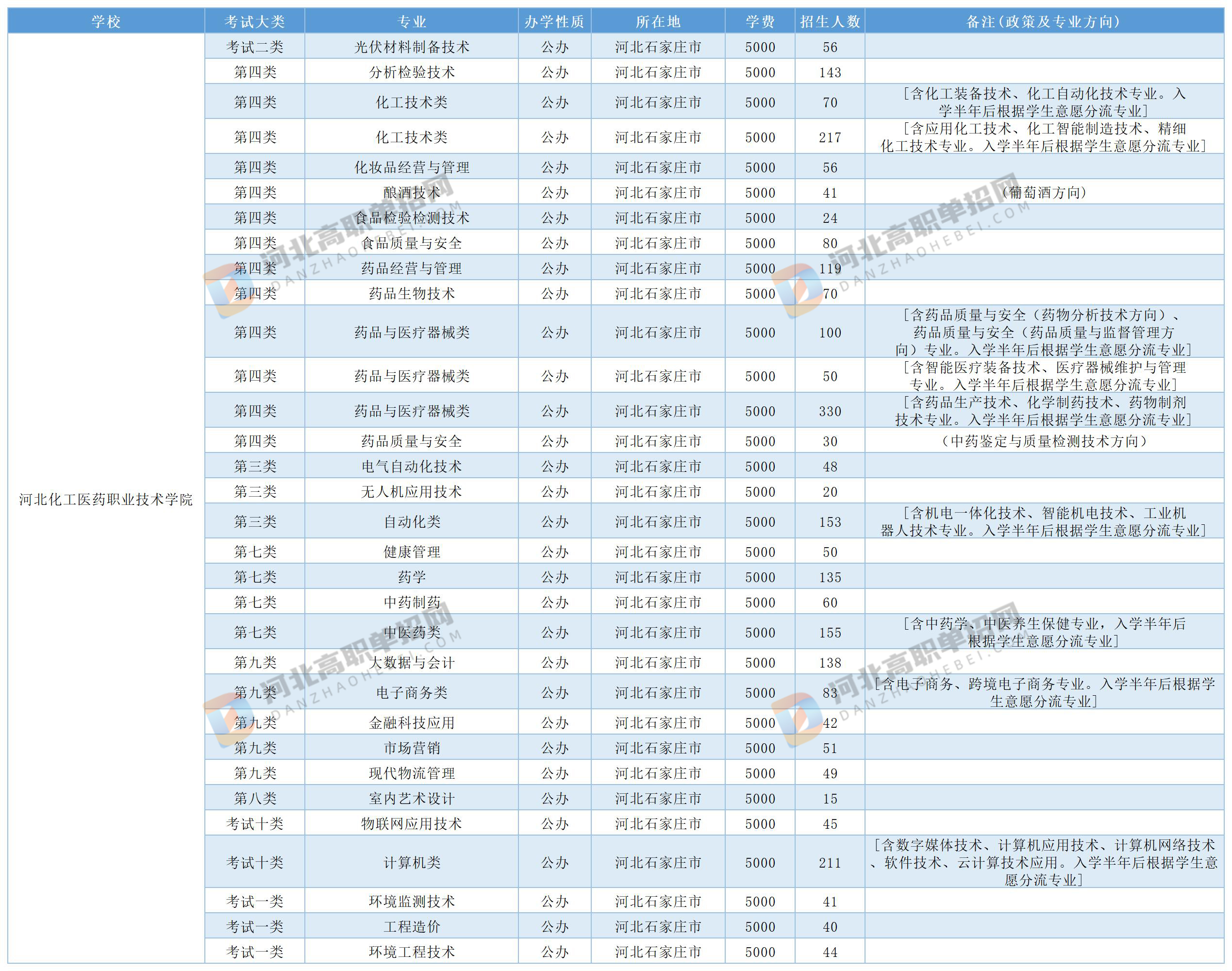Click the 学校 column header
Viewport: 1232px width, 971px height.
(106, 21)
